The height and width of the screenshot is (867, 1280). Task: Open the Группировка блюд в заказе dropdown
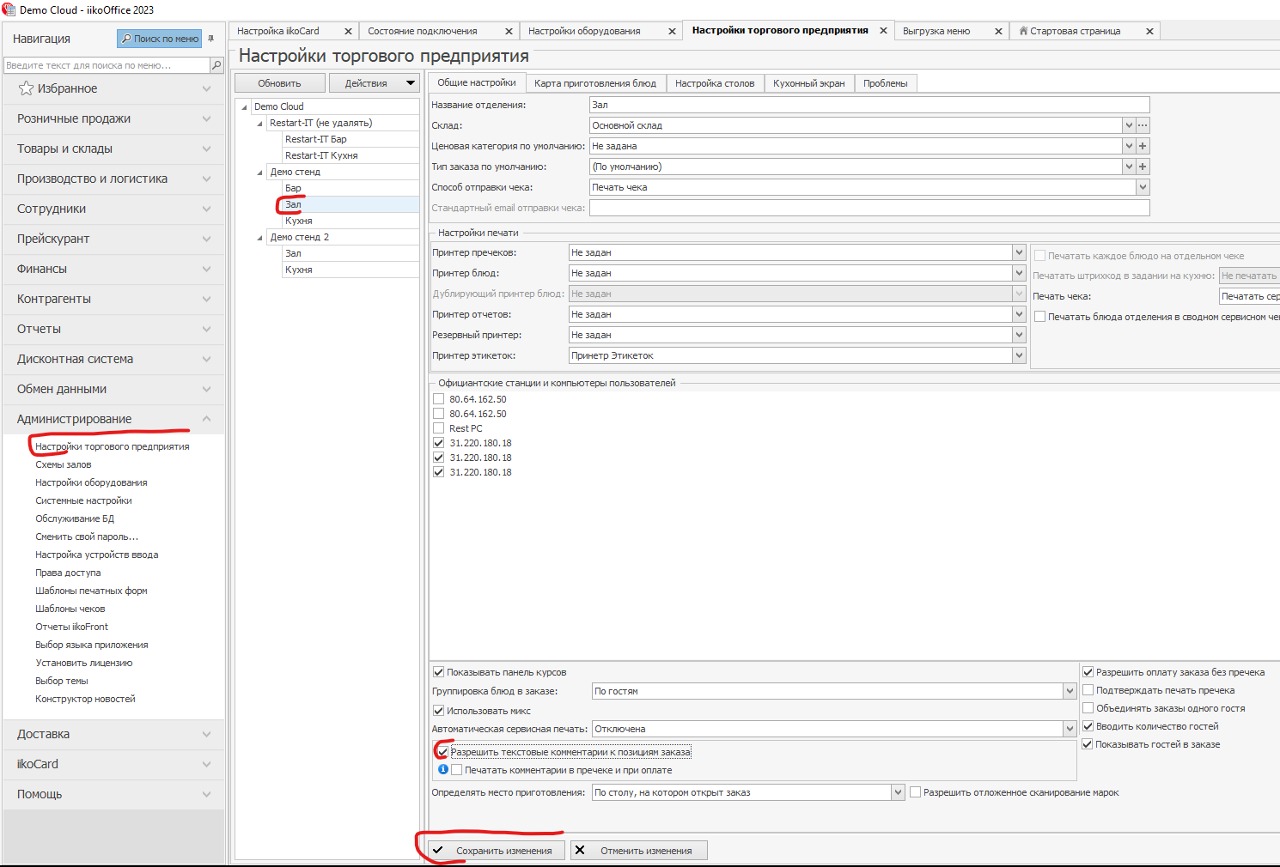pos(1068,691)
